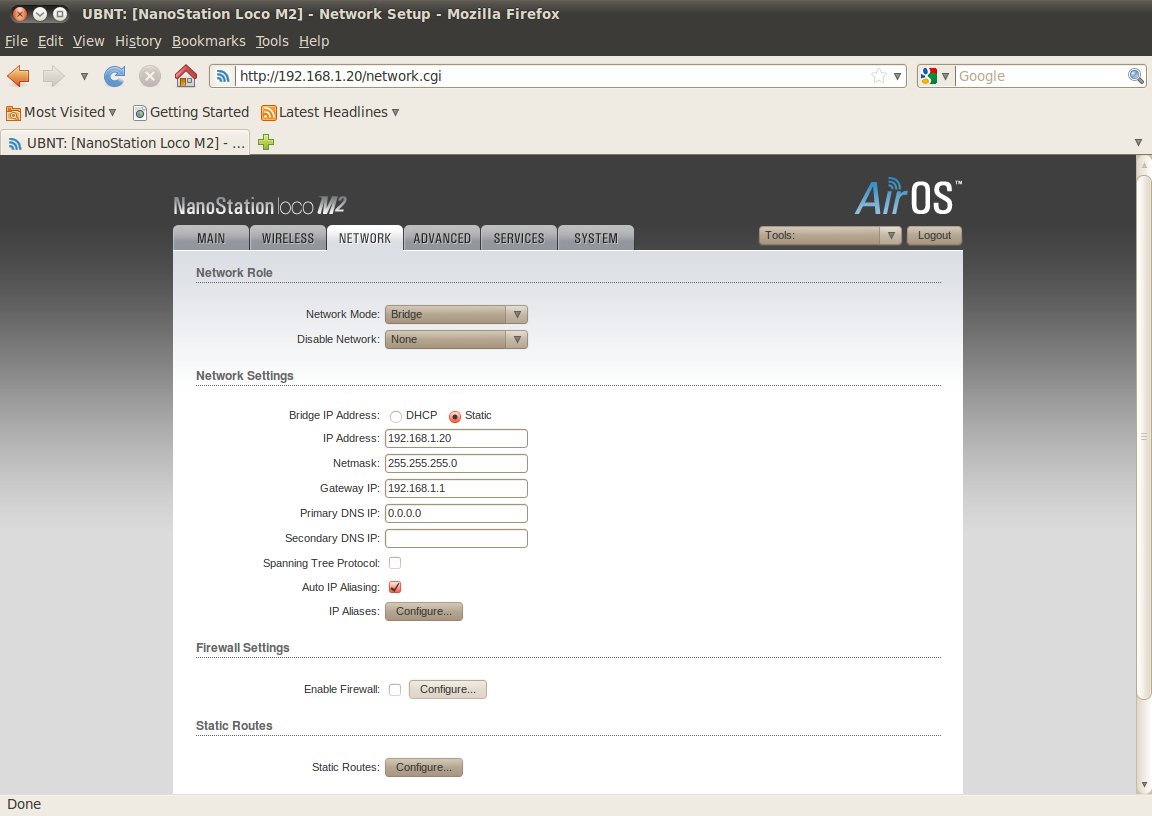Screen dimensions: 1152x816
Task: Switch to the WIRELESS tab
Action: [x=288, y=238]
